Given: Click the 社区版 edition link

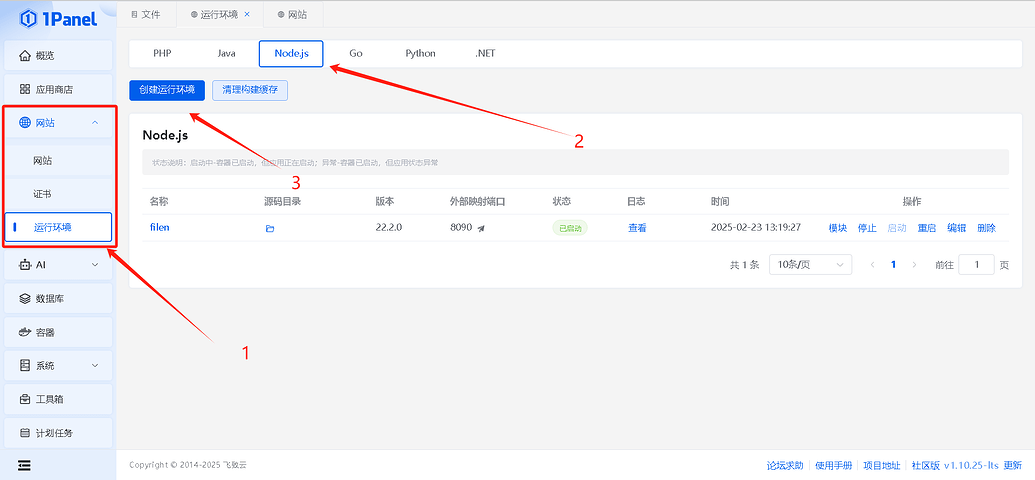Looking at the screenshot, I should coord(926,465).
